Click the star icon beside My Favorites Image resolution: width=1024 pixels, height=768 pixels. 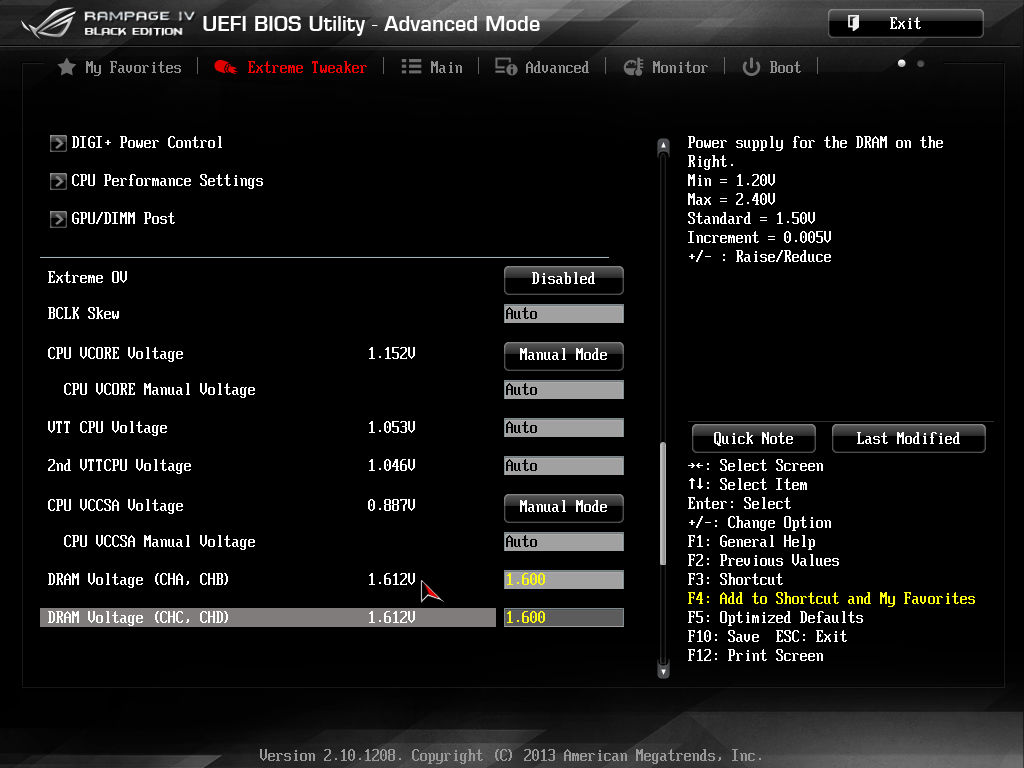67,67
